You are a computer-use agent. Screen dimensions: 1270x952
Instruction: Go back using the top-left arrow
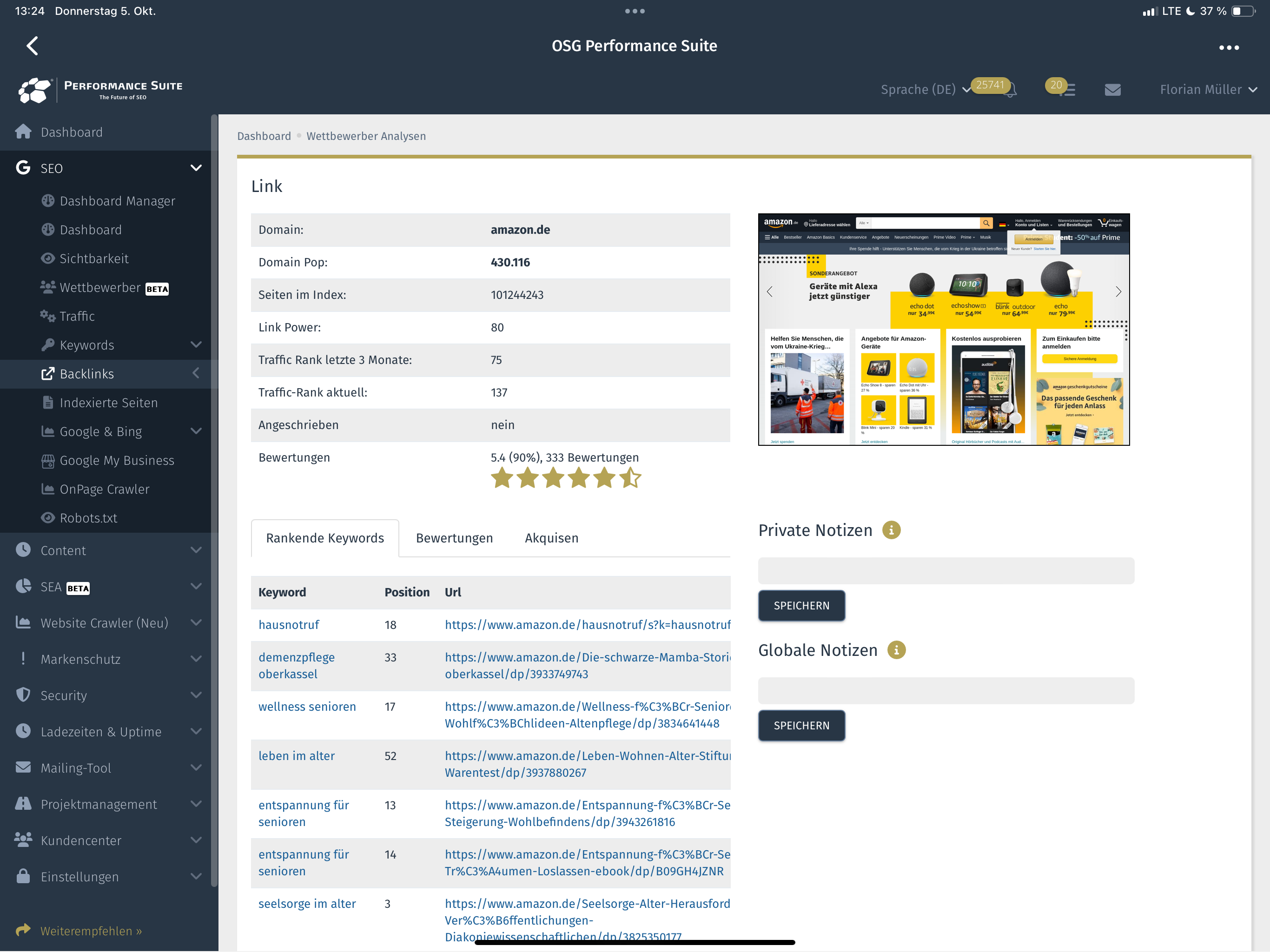[33, 46]
